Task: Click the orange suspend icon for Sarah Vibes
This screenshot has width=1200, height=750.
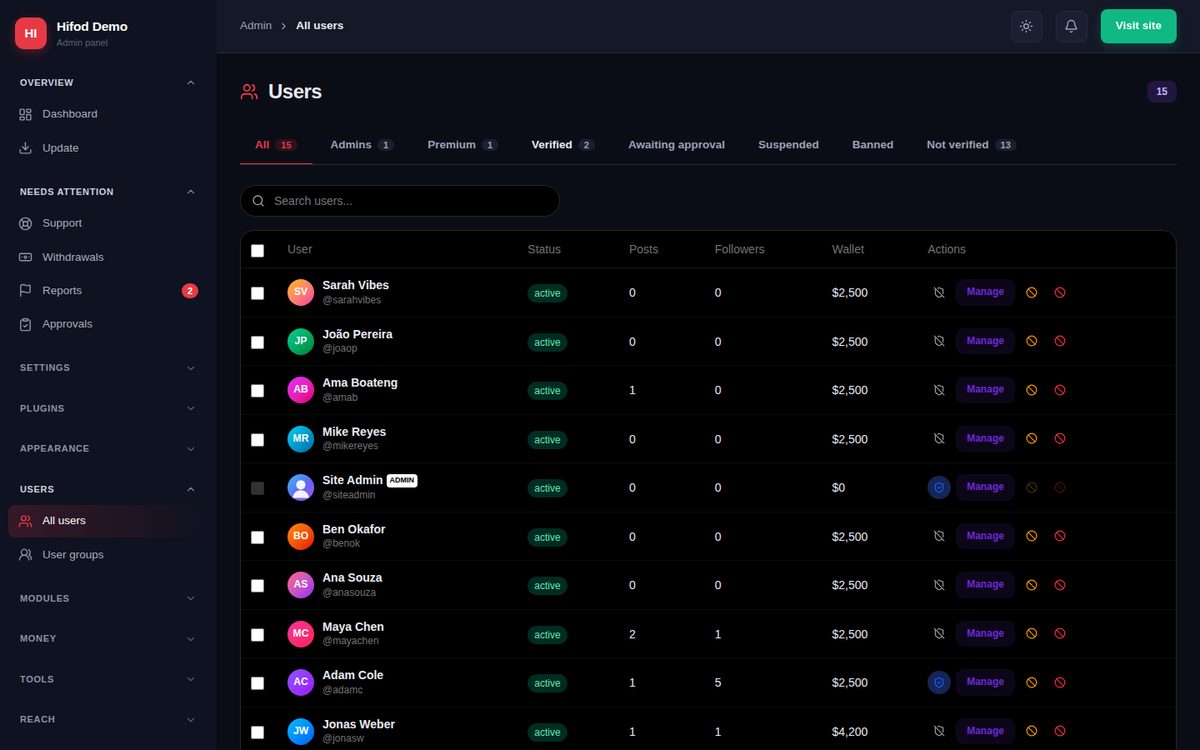Action: pyautogui.click(x=1031, y=293)
